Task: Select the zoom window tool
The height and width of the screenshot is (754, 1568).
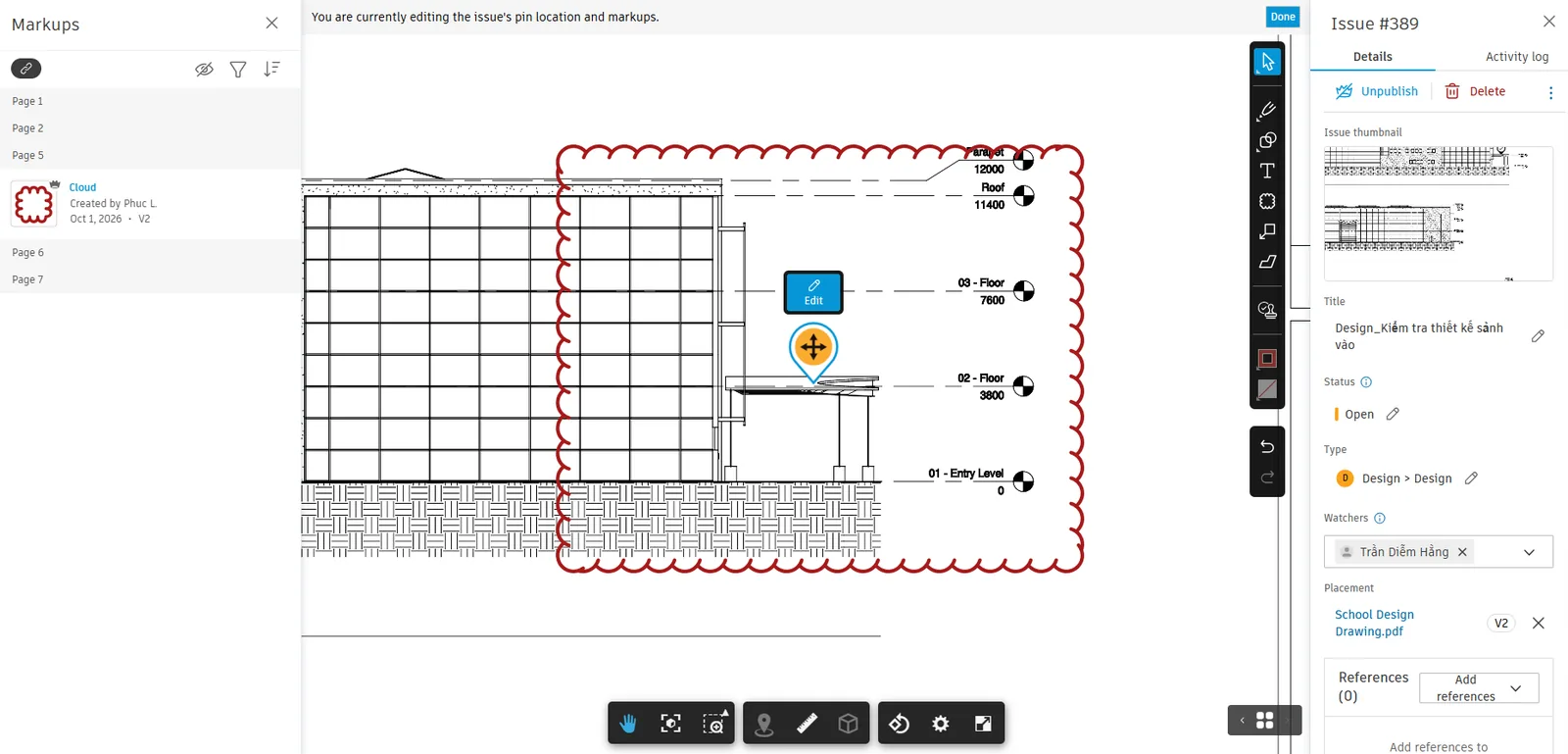Action: tap(714, 724)
